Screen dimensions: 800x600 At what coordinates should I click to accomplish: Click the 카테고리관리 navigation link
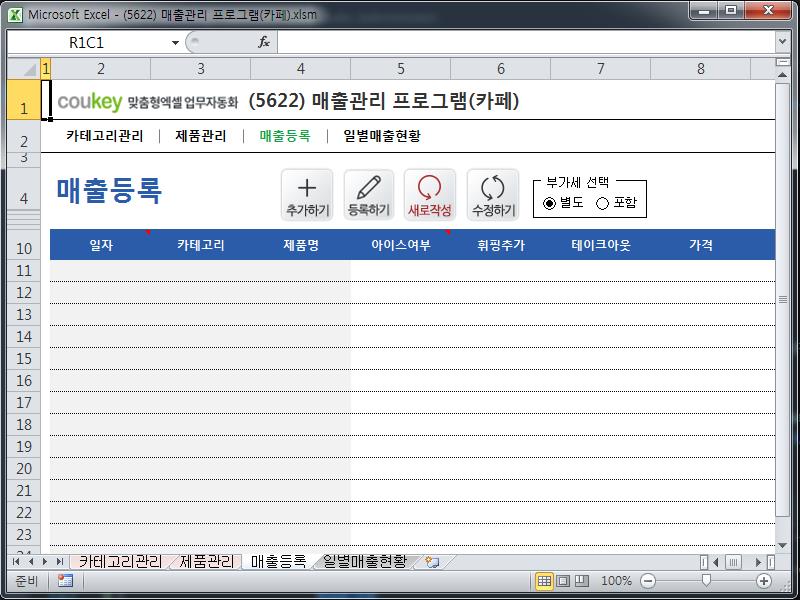[105, 136]
